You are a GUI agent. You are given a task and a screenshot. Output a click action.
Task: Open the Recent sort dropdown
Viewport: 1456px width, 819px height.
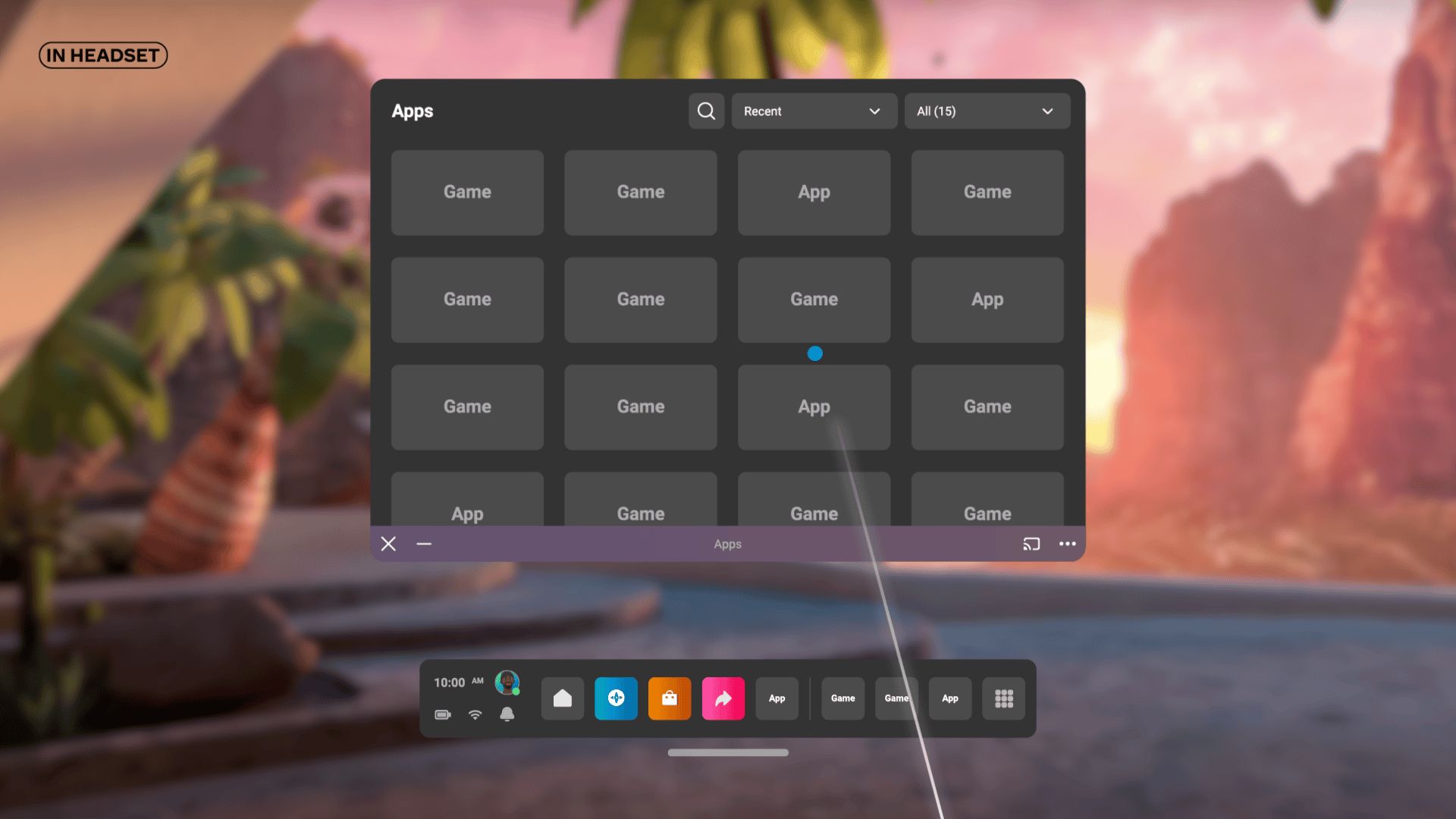(814, 111)
